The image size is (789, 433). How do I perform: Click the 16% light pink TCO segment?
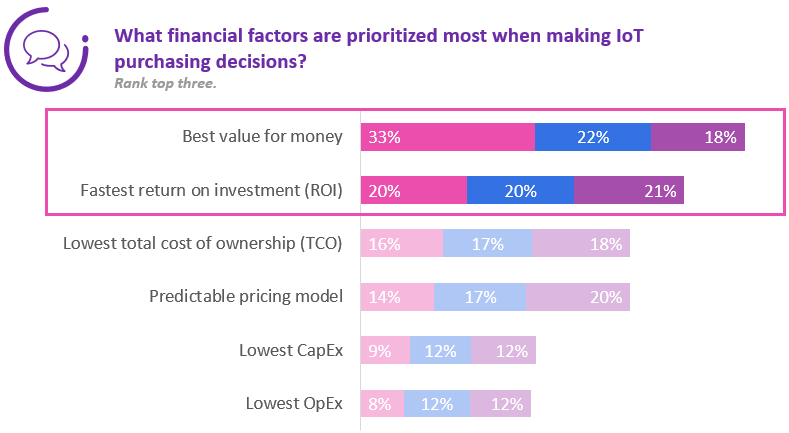[x=402, y=243]
